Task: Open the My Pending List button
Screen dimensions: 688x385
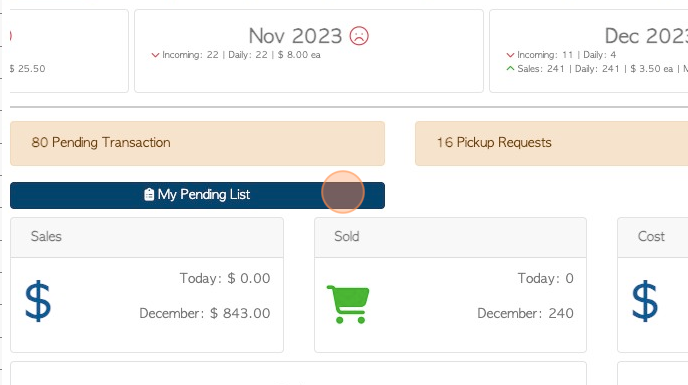Action: click(x=197, y=195)
